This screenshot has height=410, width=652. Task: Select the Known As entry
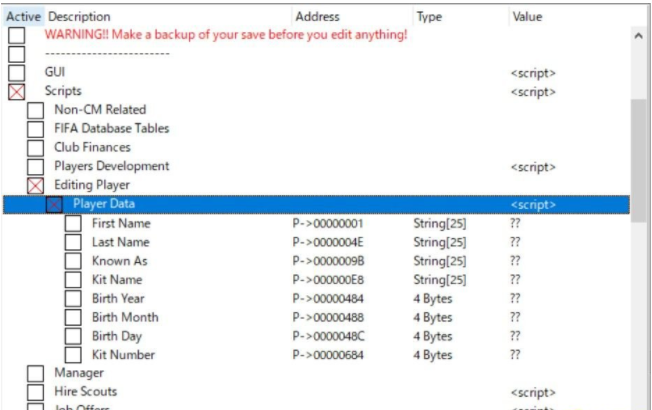click(120, 261)
